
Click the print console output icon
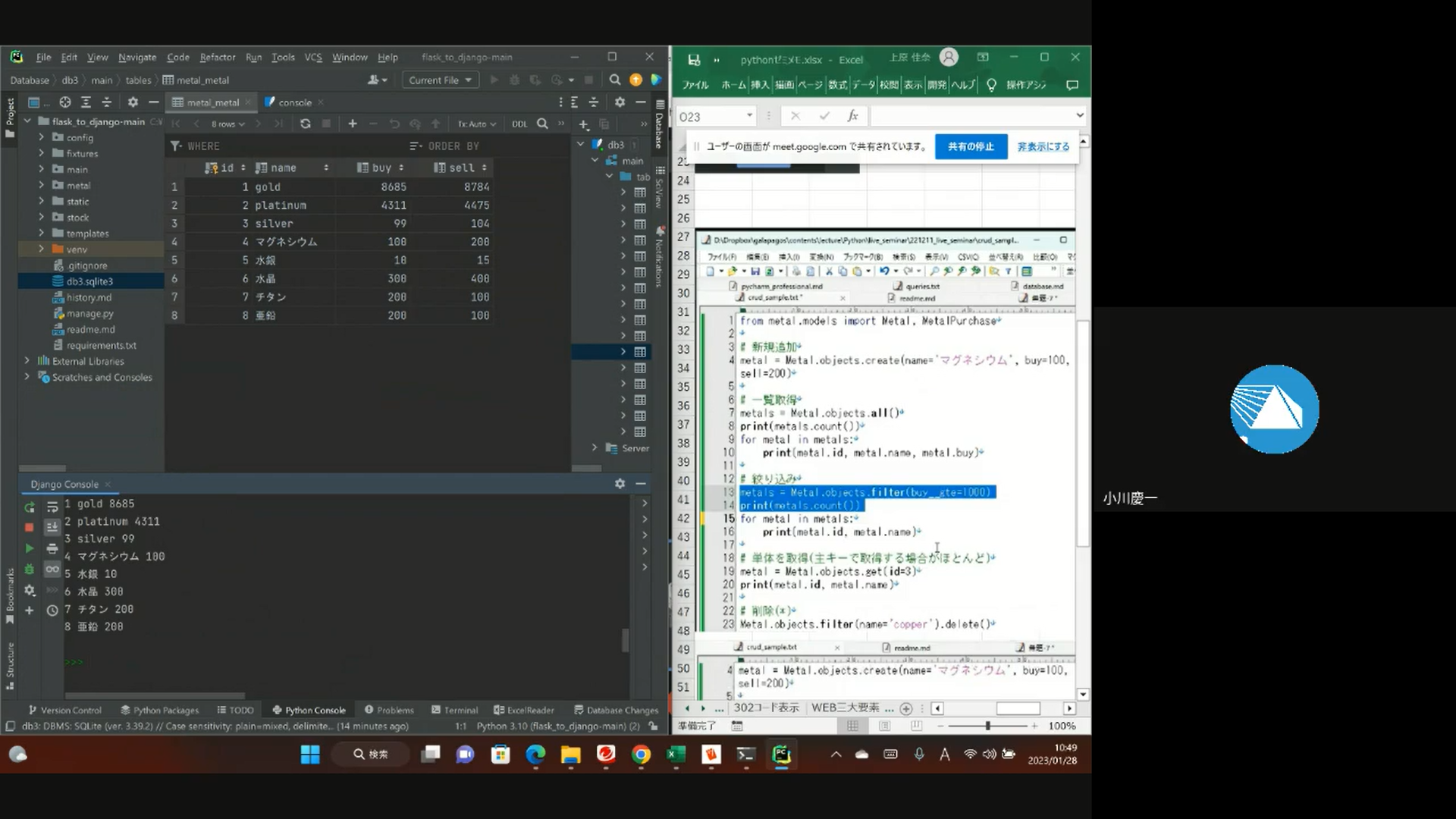click(x=52, y=548)
